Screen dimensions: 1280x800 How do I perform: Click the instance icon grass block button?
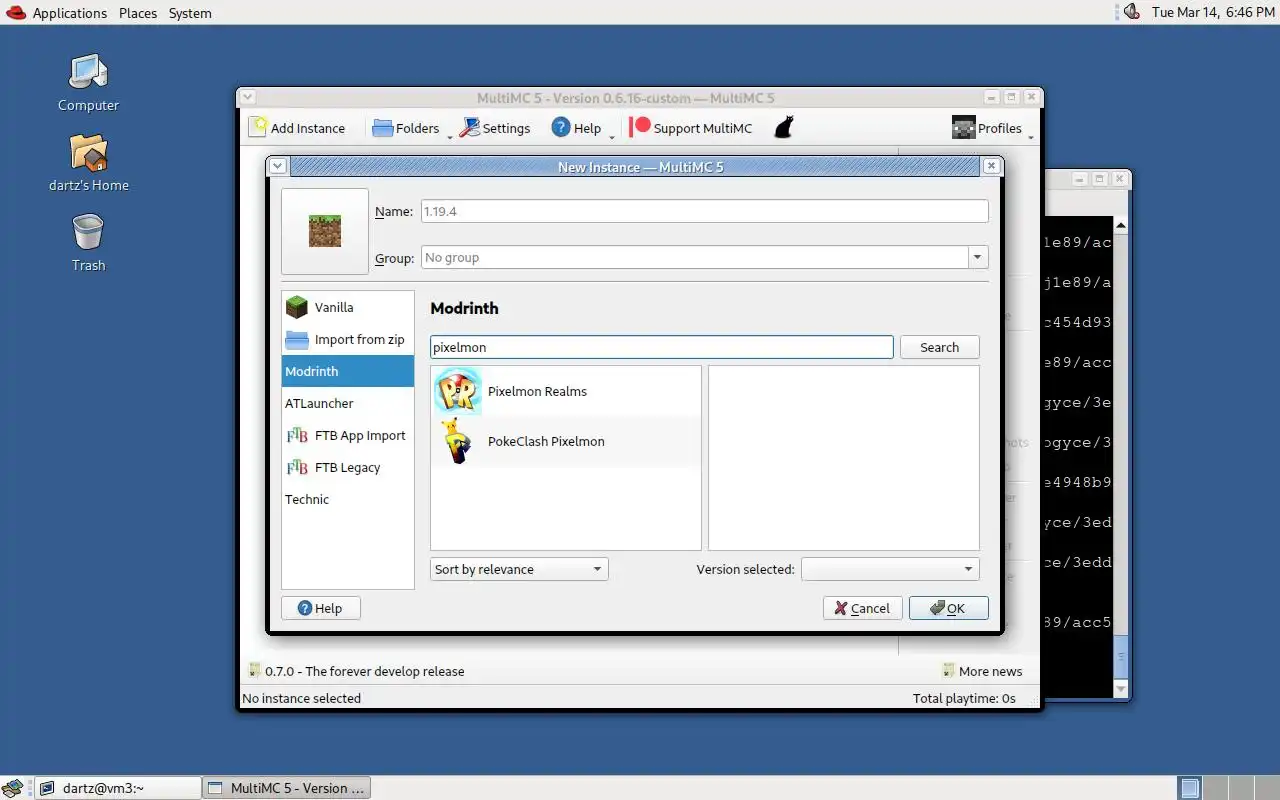point(325,231)
